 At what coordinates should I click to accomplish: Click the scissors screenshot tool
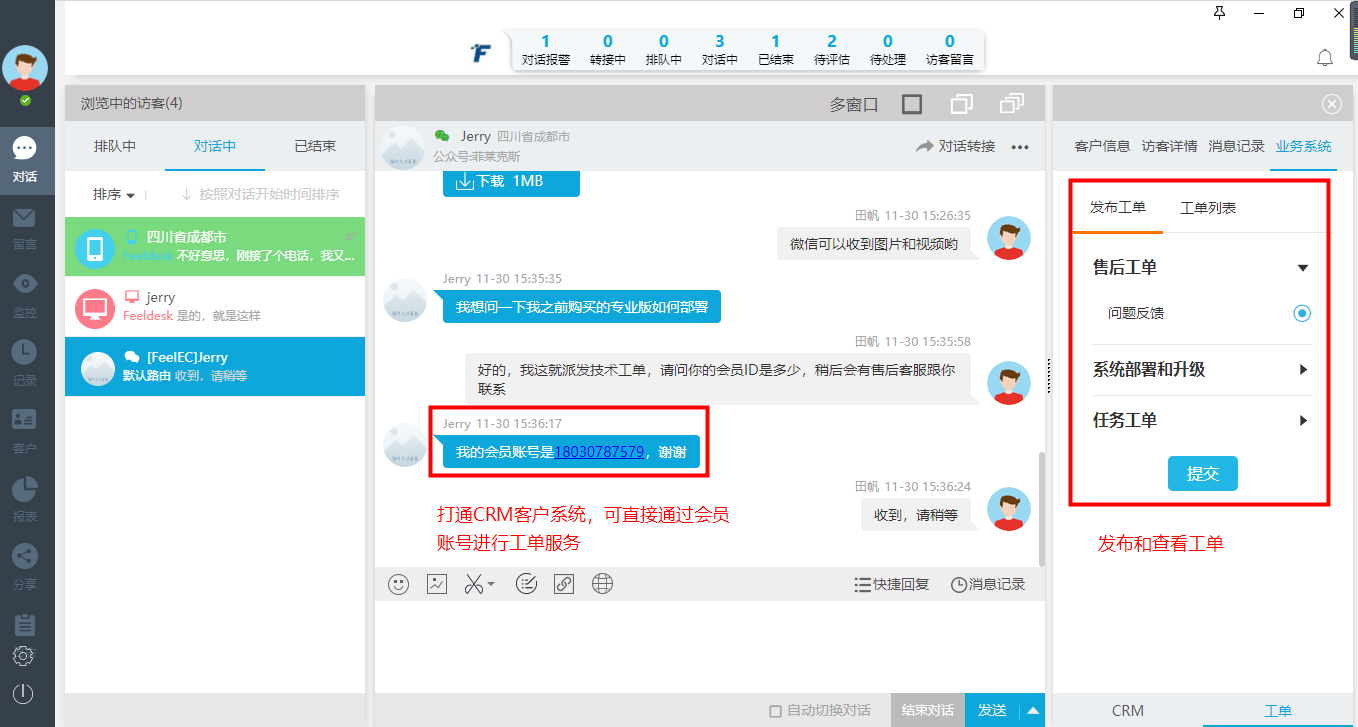point(474,585)
